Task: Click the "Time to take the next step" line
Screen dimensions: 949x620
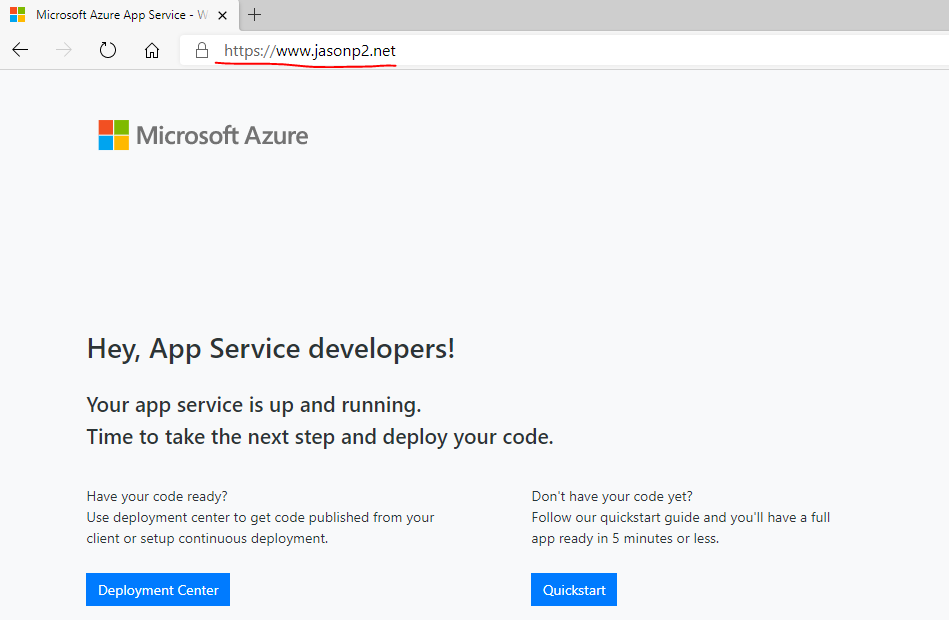Action: 320,437
